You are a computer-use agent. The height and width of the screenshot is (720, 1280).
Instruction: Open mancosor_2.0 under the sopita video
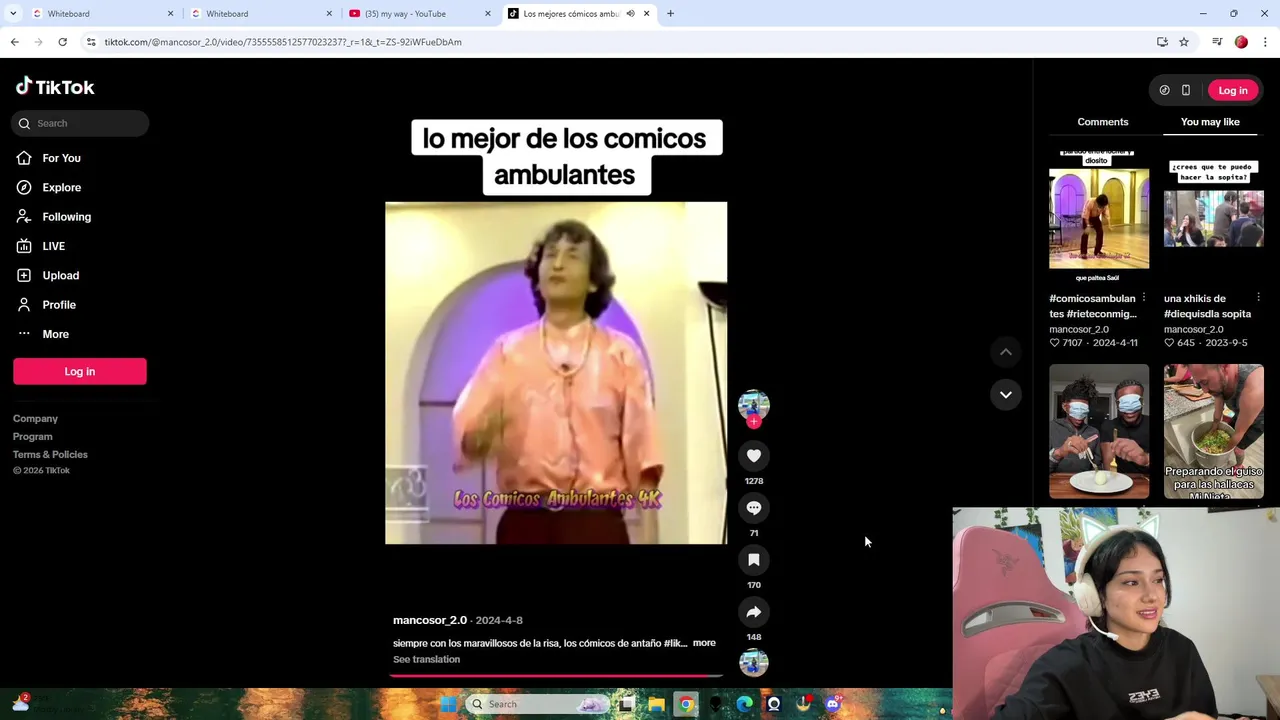pos(1193,329)
